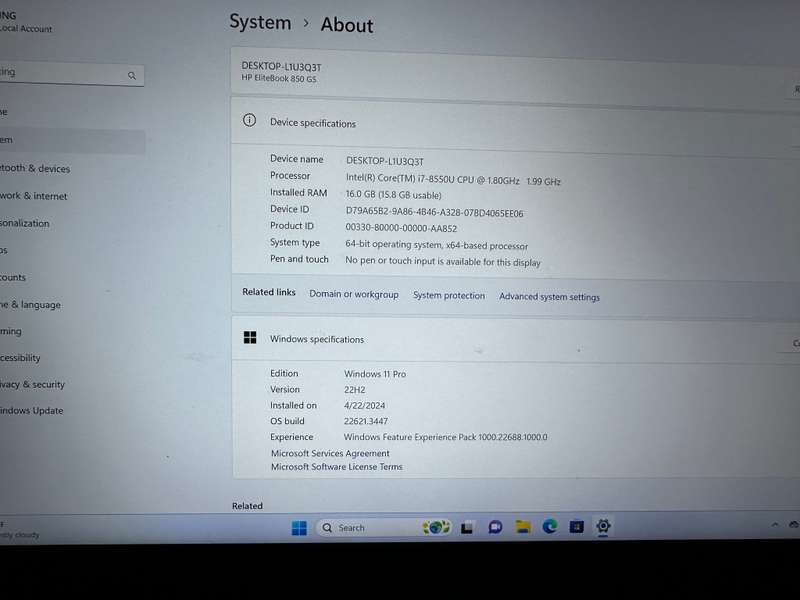The image size is (800, 600).
Task: Launch Microsoft Edge from the taskbar
Action: point(549,526)
